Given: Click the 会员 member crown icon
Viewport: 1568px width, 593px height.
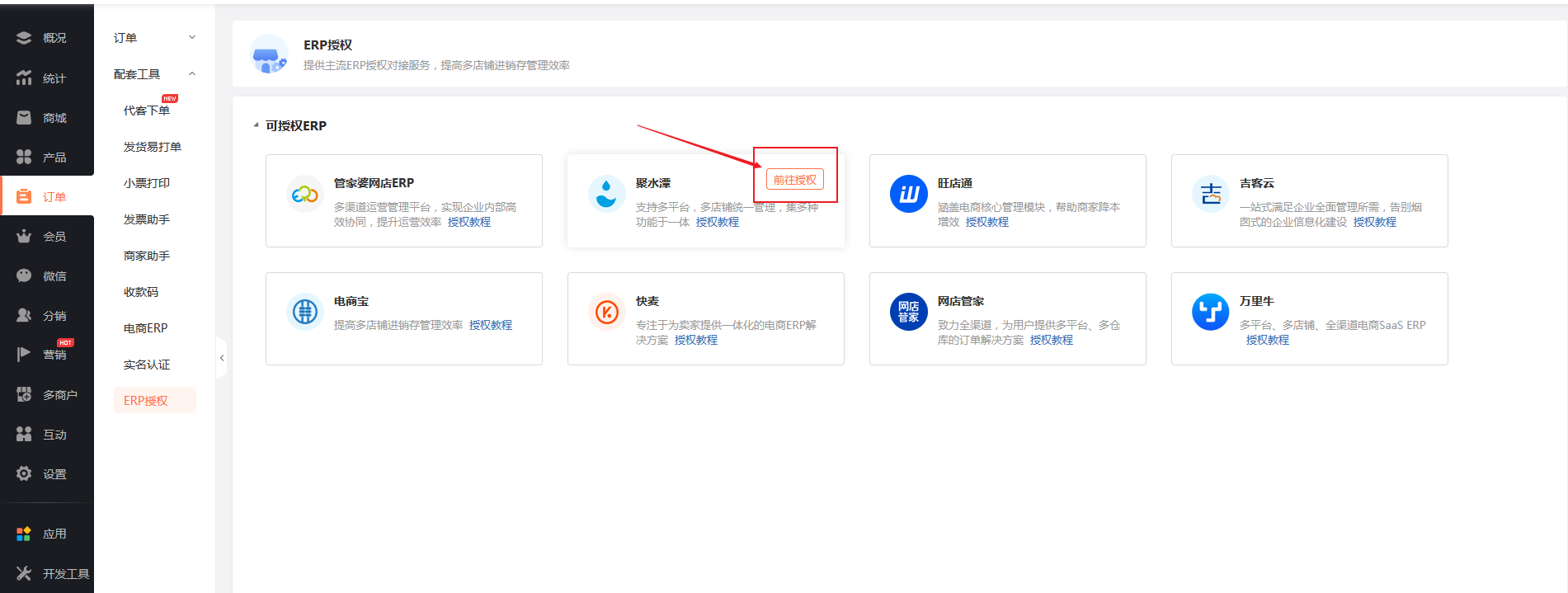Looking at the screenshot, I should [x=24, y=236].
